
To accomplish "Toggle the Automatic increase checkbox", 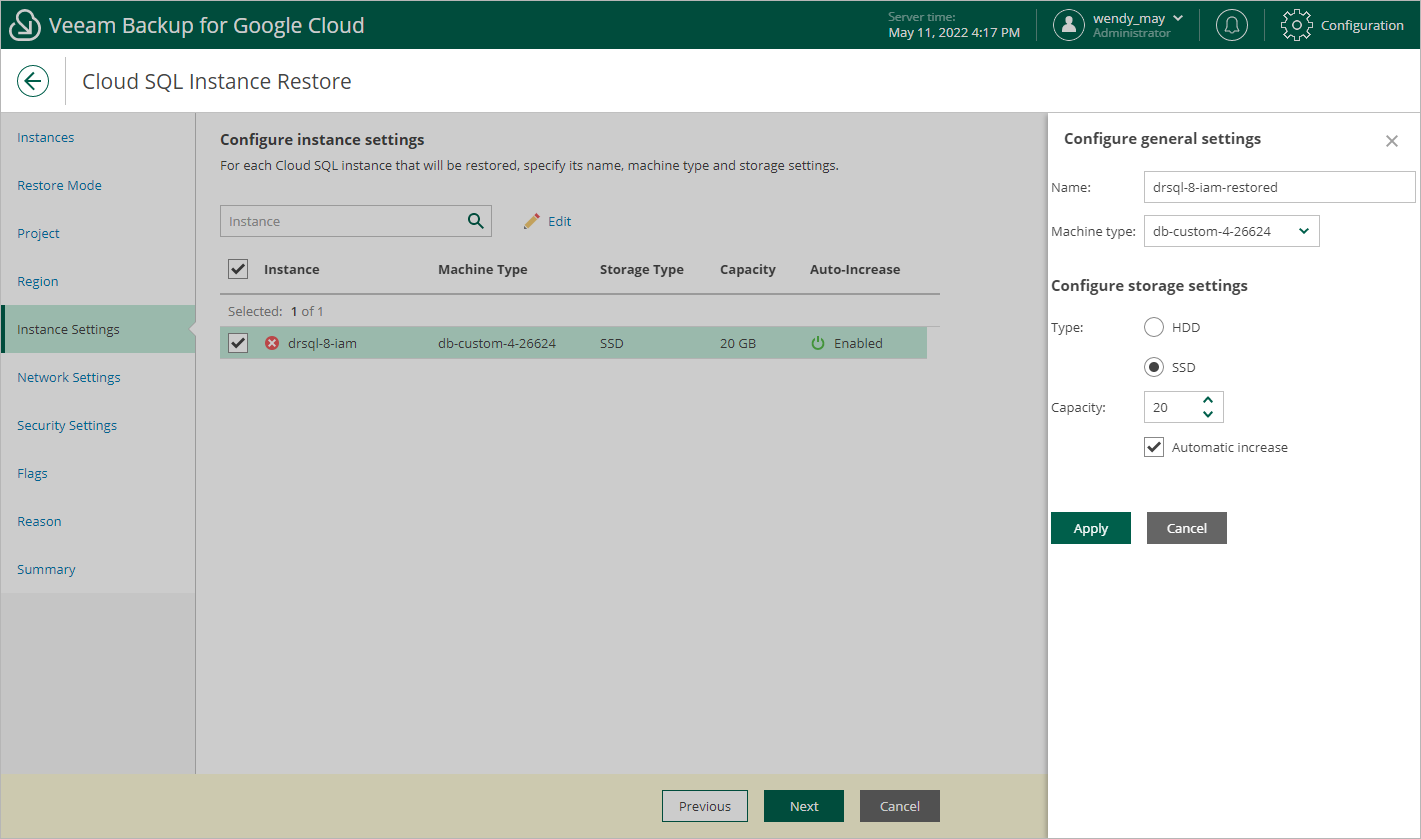I will coord(1154,447).
